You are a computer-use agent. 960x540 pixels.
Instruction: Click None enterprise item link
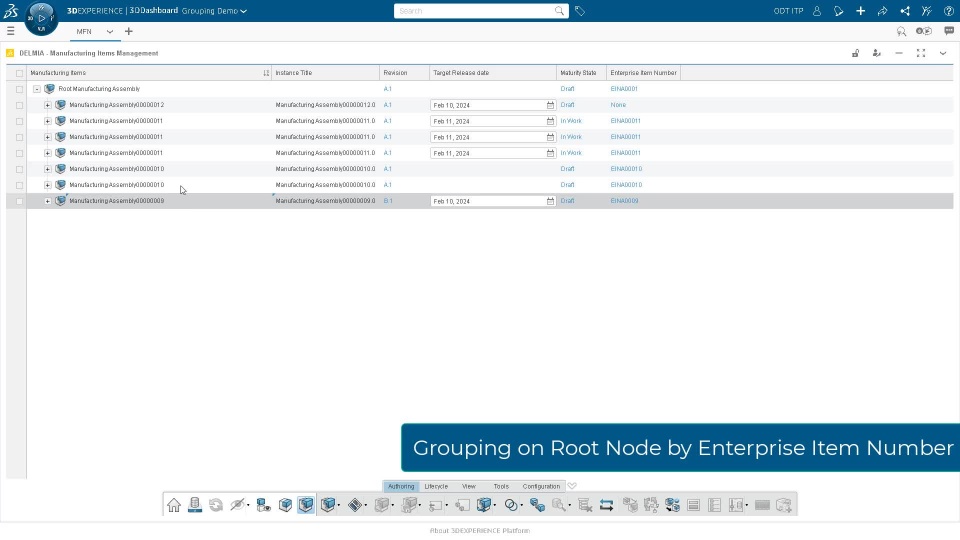[x=618, y=105]
